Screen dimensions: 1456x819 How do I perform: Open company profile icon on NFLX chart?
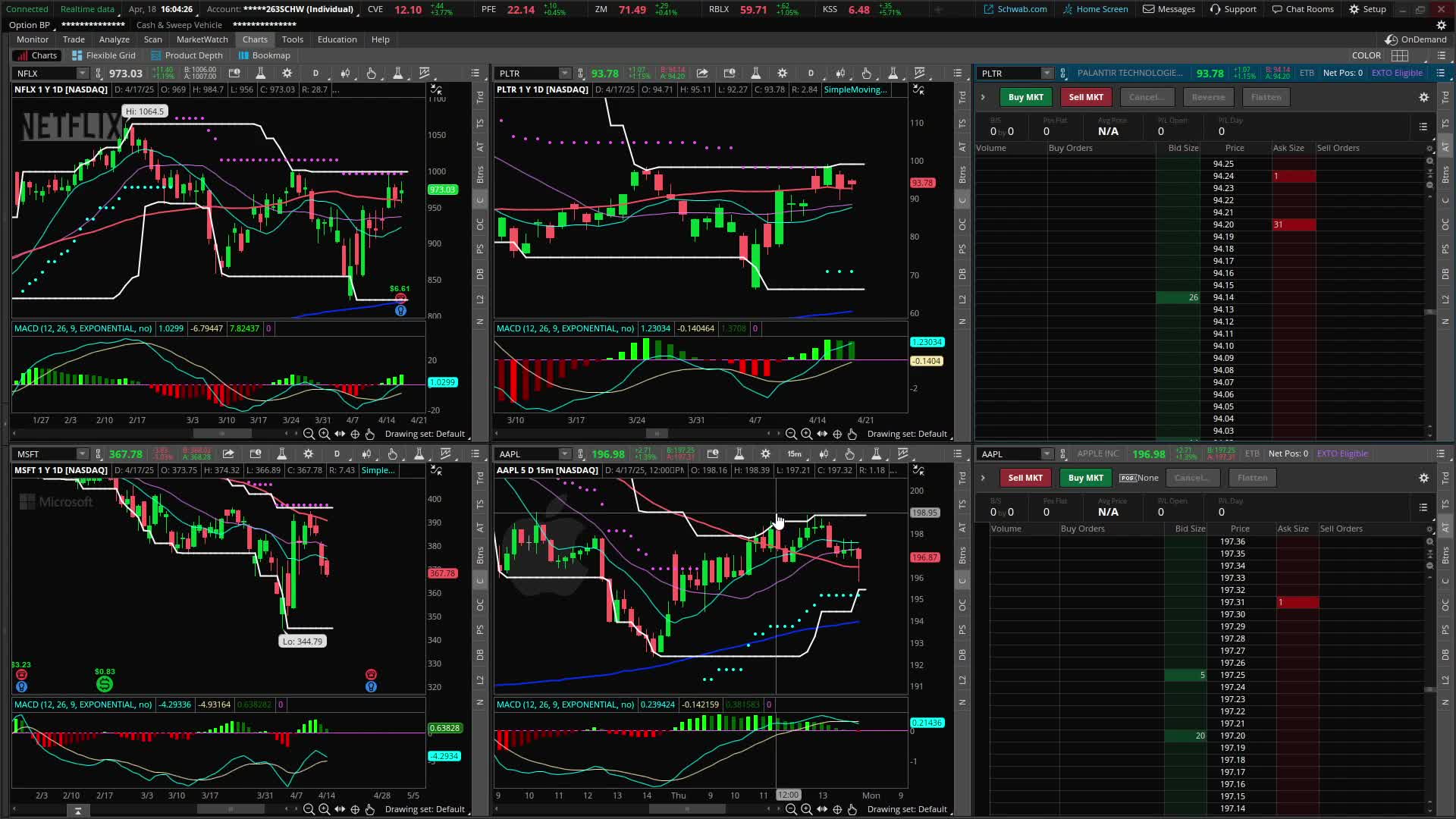pyautogui.click(x=234, y=74)
